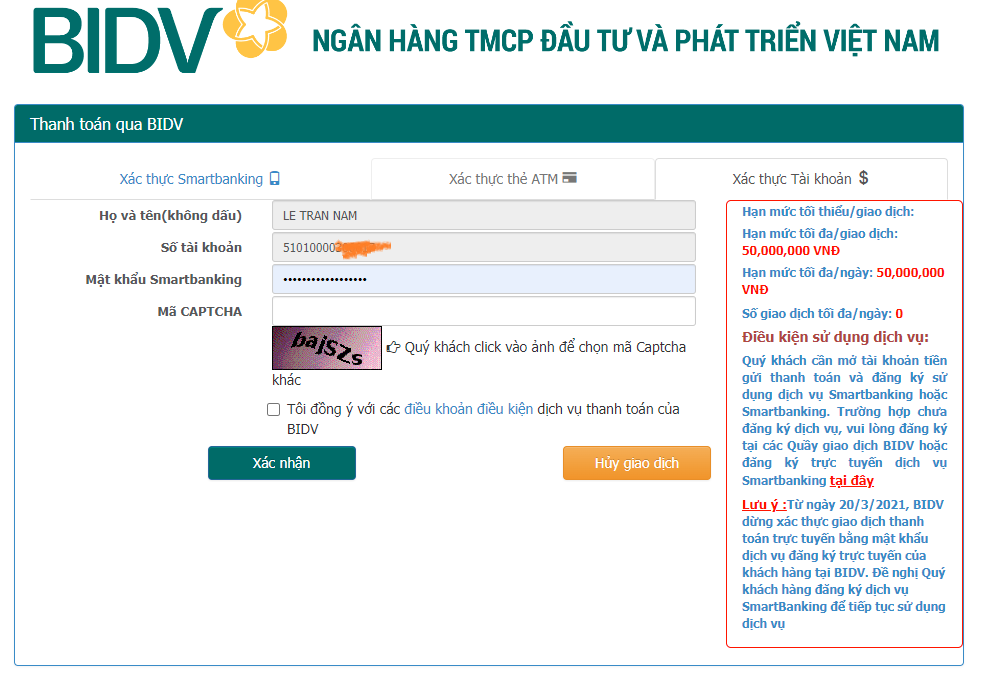The height and width of the screenshot is (678, 990).
Task: Open the điều khoản điều kiện link
Action: click(468, 409)
